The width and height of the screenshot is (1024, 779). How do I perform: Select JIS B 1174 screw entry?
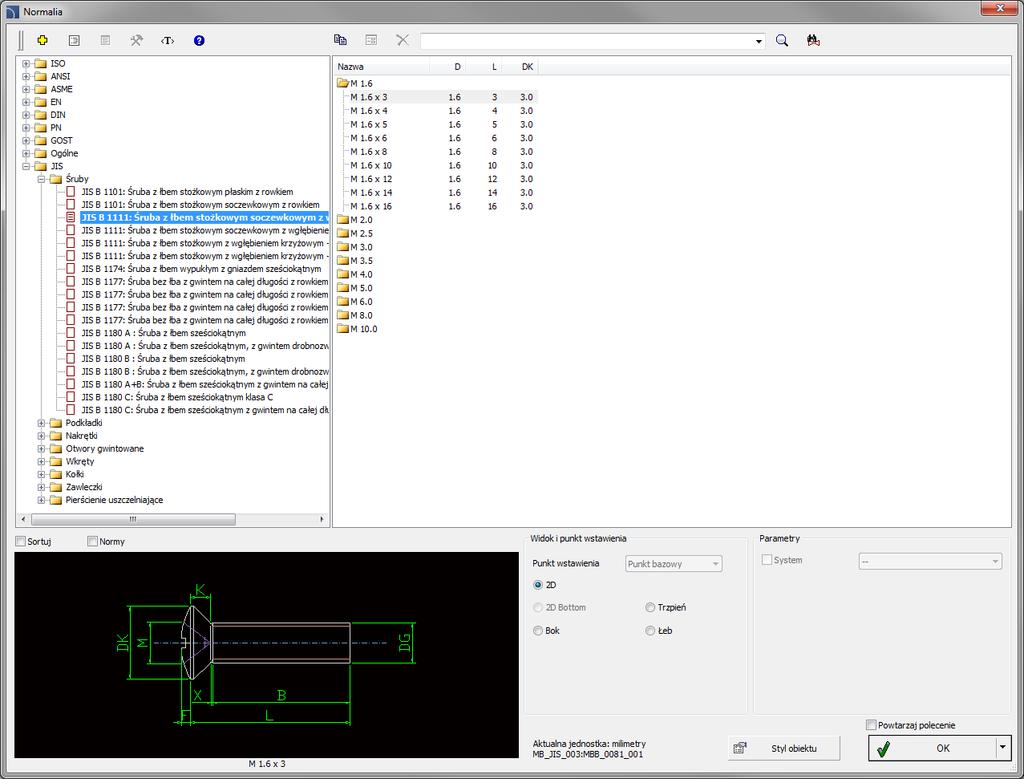click(201, 269)
